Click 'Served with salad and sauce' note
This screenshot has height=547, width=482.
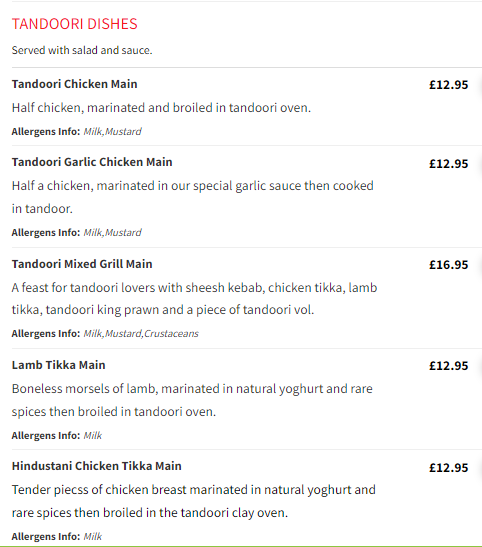(x=82, y=50)
